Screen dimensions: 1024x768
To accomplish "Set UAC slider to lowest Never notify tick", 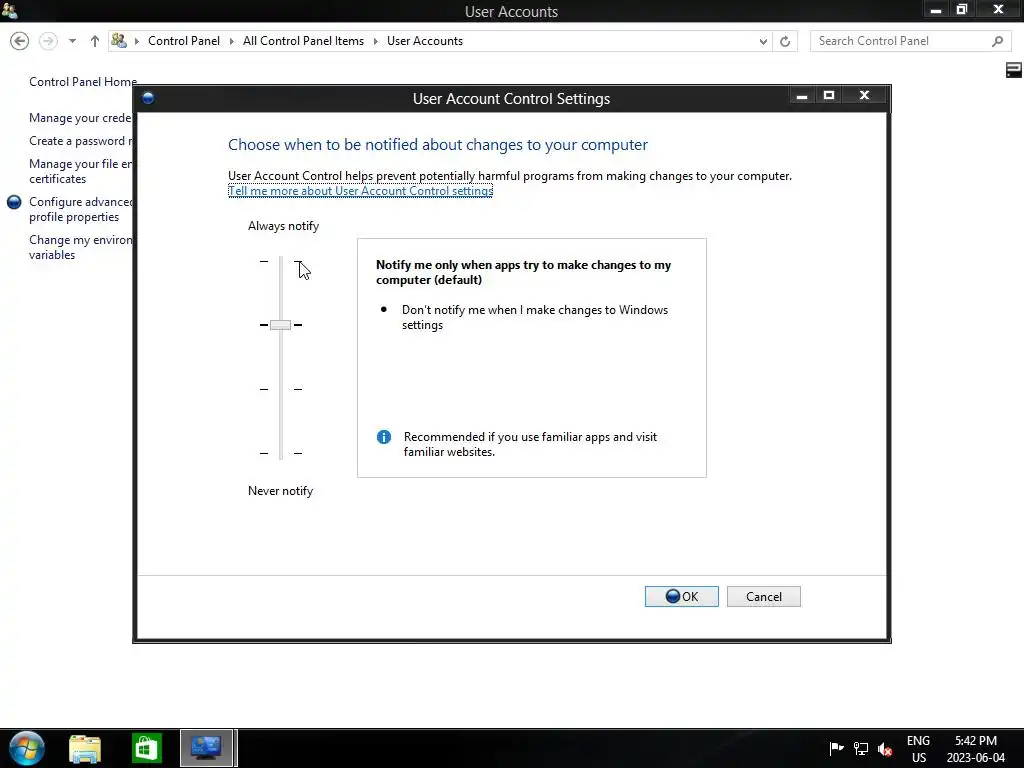I will tap(281, 453).
